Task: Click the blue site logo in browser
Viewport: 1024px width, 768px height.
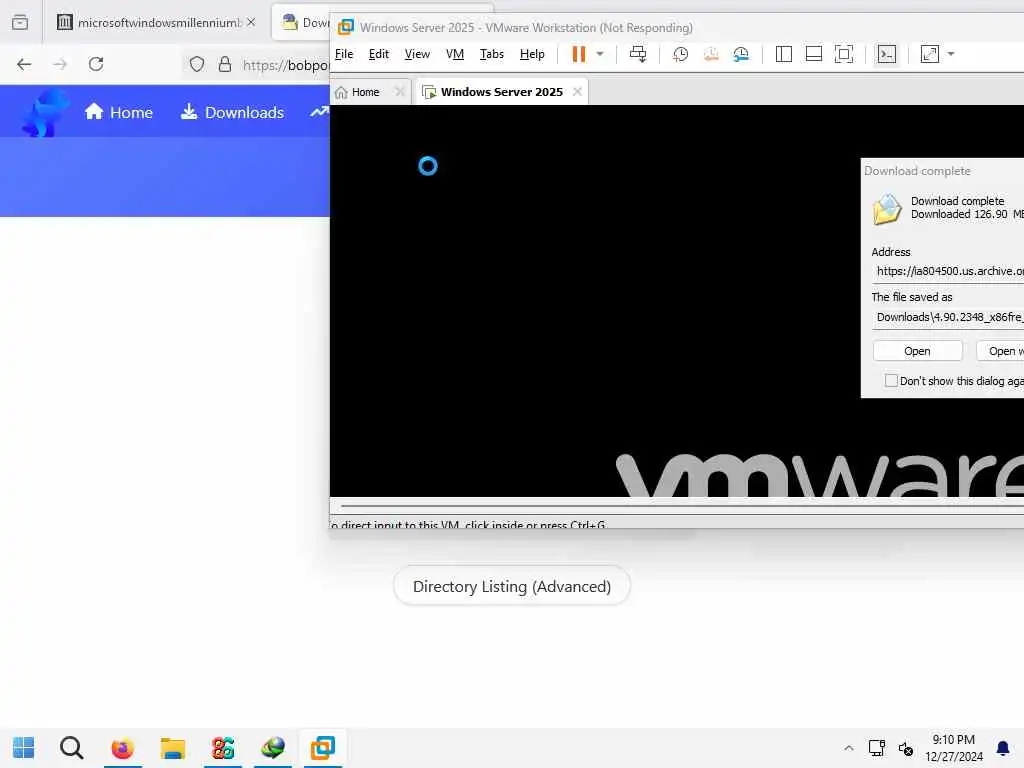Action: click(x=44, y=113)
